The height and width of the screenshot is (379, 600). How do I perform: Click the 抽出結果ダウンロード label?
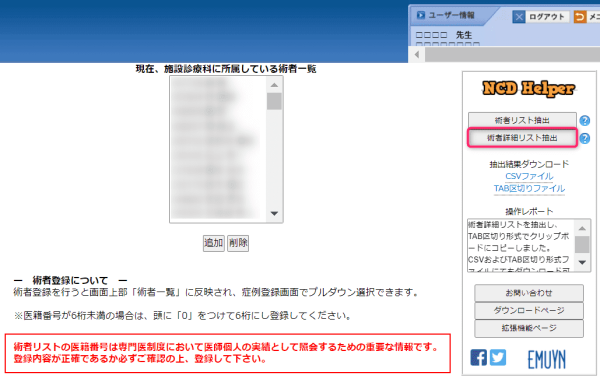click(529, 164)
